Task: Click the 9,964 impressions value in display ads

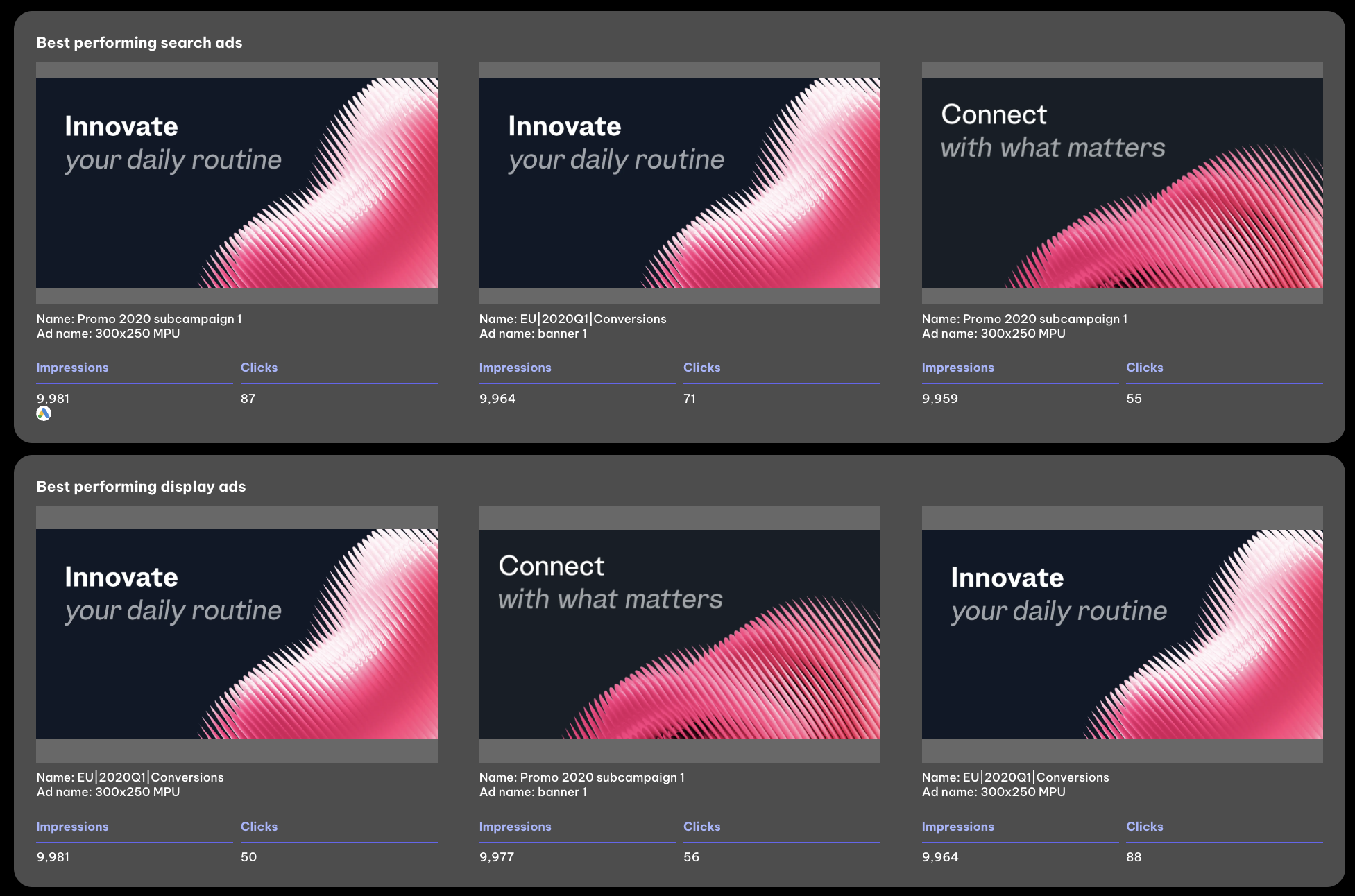Action: (x=940, y=857)
